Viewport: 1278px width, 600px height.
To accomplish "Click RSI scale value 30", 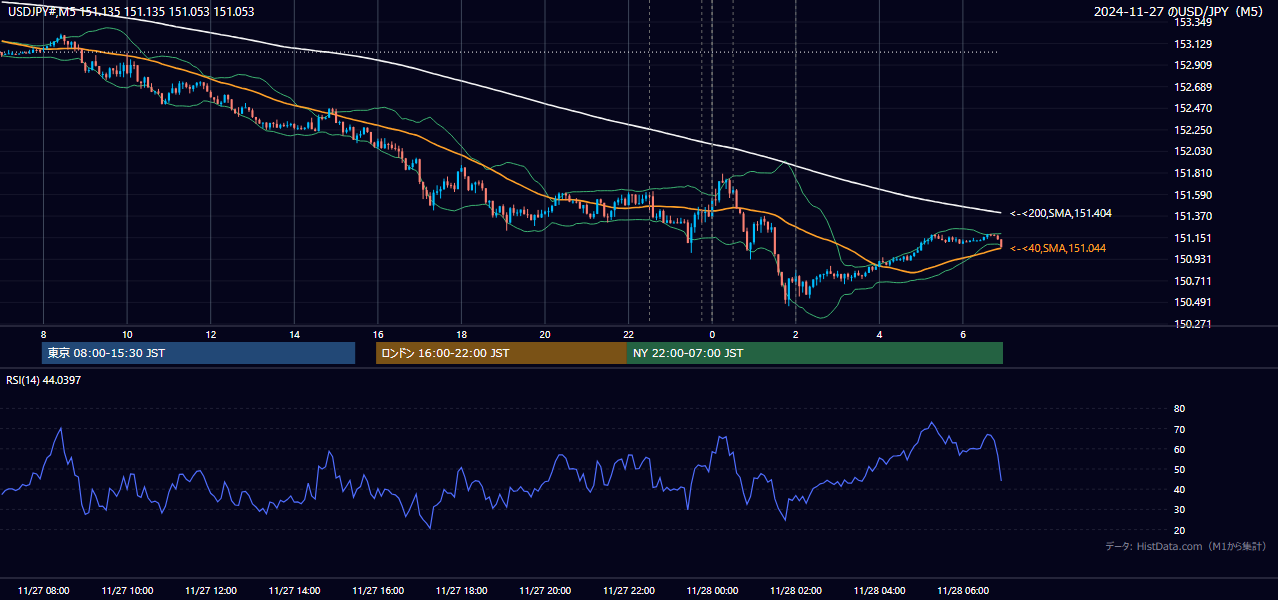I will click(x=1179, y=509).
